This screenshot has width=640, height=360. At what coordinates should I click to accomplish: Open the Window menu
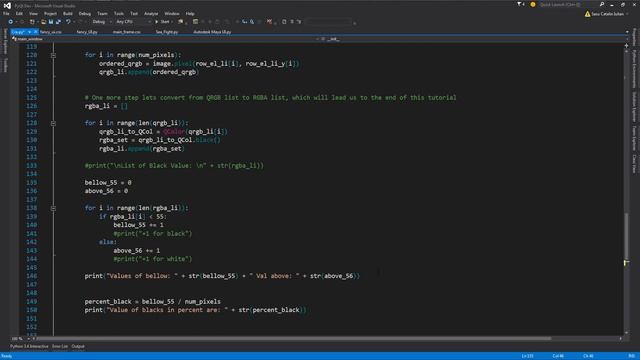click(x=172, y=13)
